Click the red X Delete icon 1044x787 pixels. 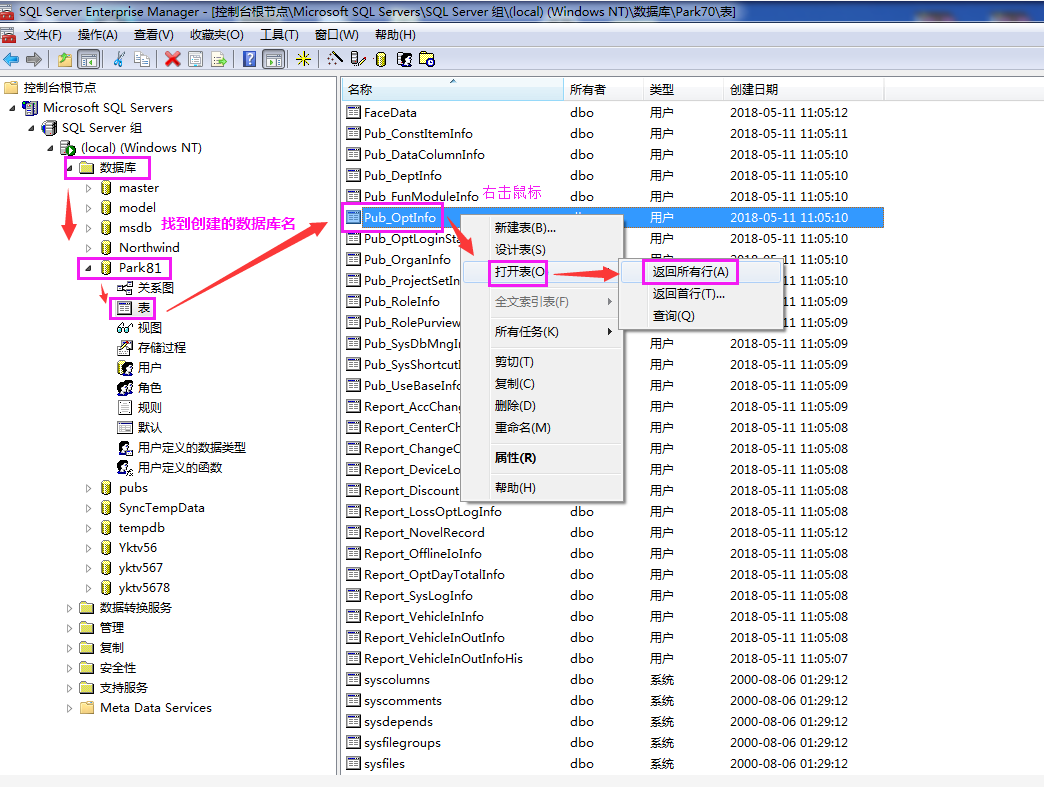pyautogui.click(x=172, y=60)
